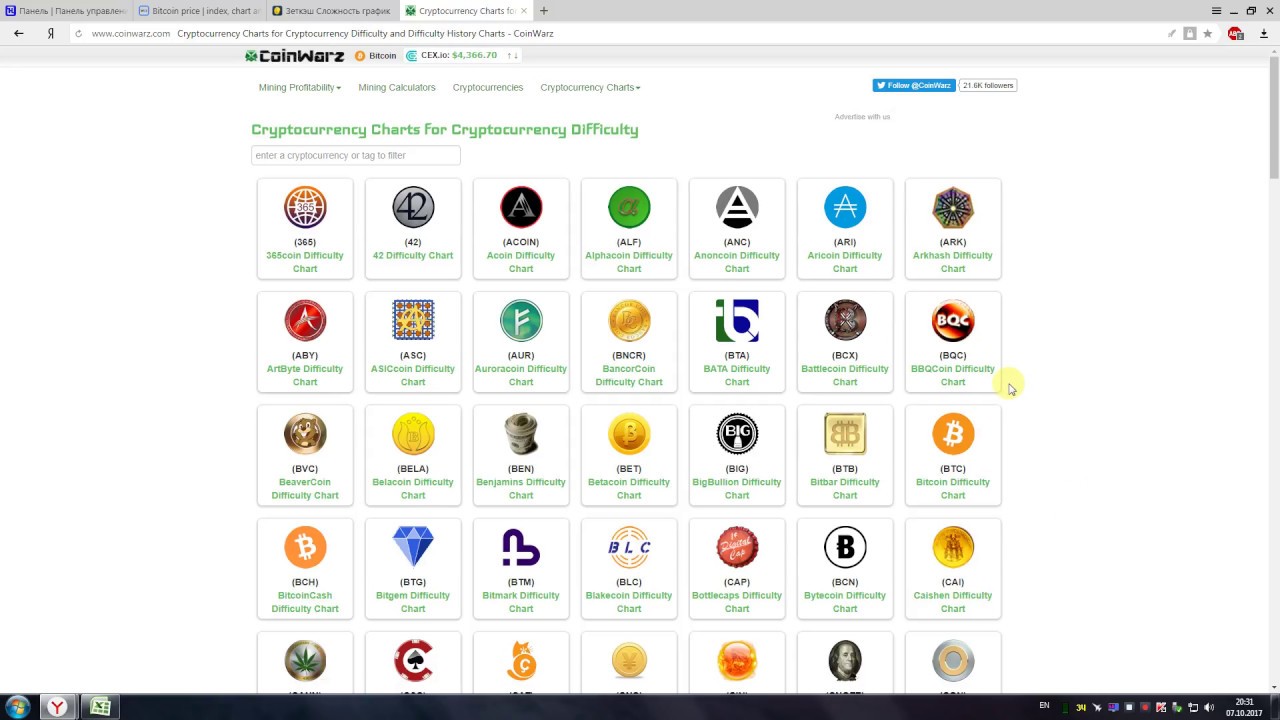Screen dimensions: 1280x720
Task: Open the Battlecoin logo icon
Action: point(845,321)
